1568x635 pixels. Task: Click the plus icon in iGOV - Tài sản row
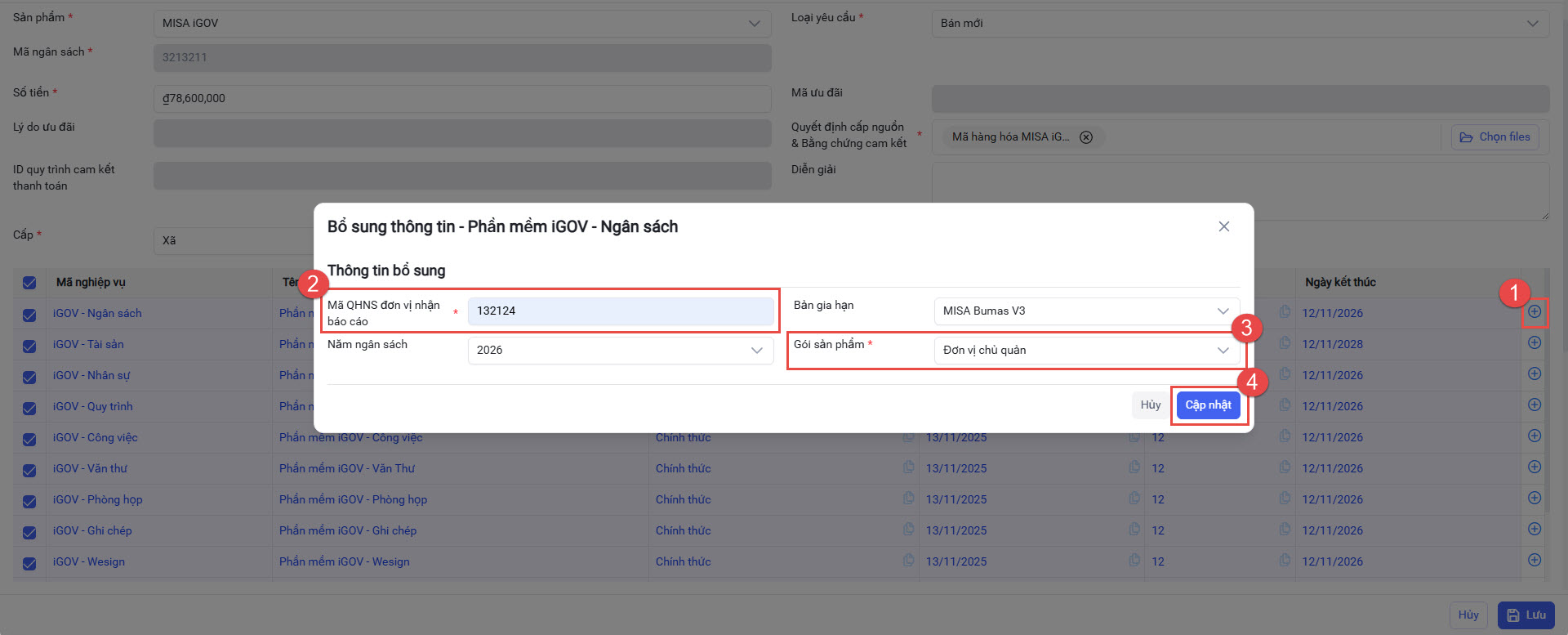1535,342
